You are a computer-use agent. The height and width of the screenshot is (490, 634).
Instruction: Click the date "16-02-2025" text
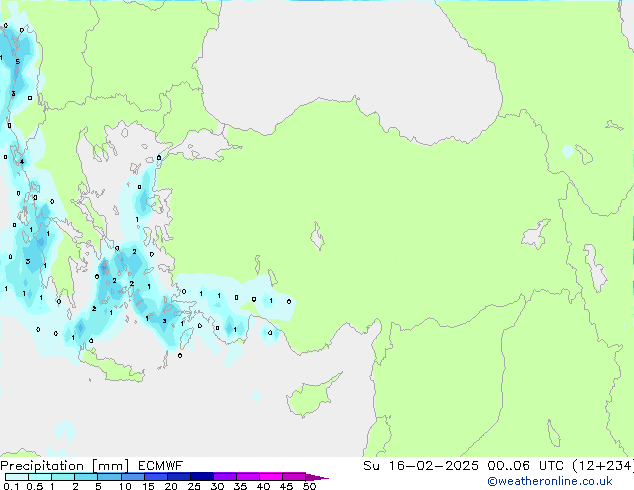coord(433,466)
